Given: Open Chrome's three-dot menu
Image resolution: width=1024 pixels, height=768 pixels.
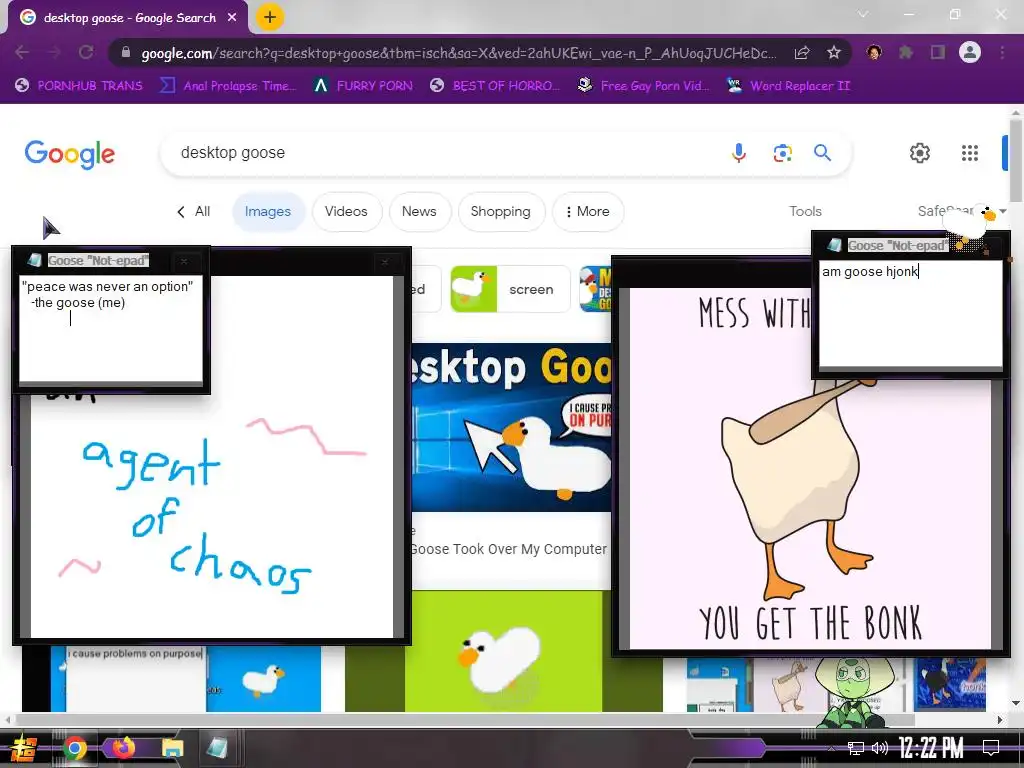Looking at the screenshot, I should point(1002,52).
